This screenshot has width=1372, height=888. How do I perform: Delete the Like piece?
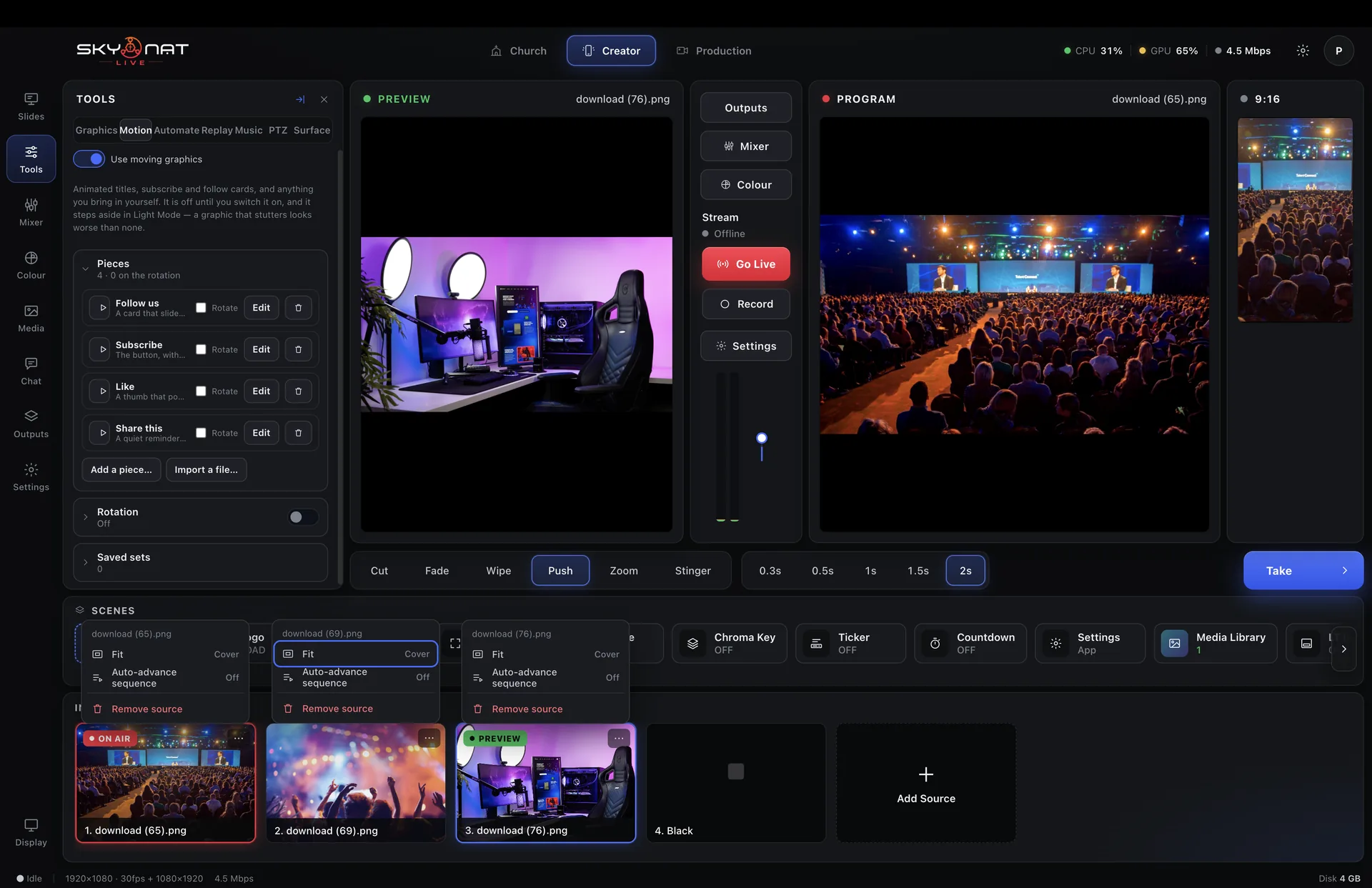(299, 391)
